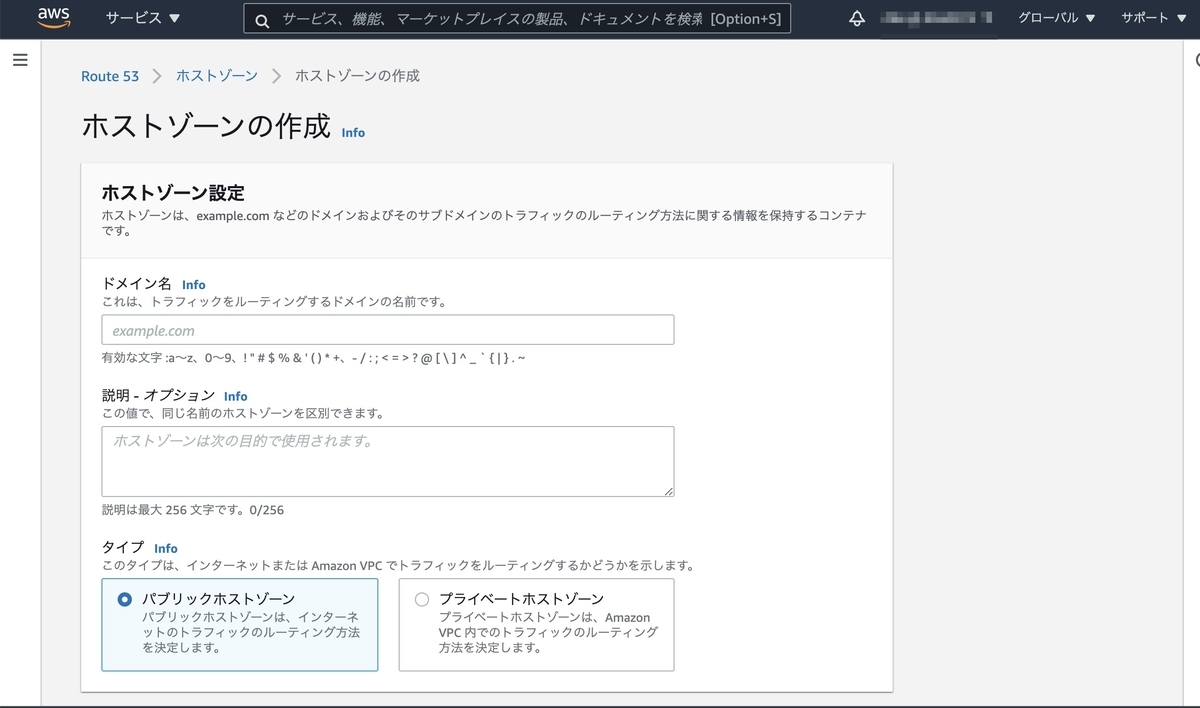Open Info link beside ドメイン名
Screen dimensions: 1200x708
coord(193,285)
